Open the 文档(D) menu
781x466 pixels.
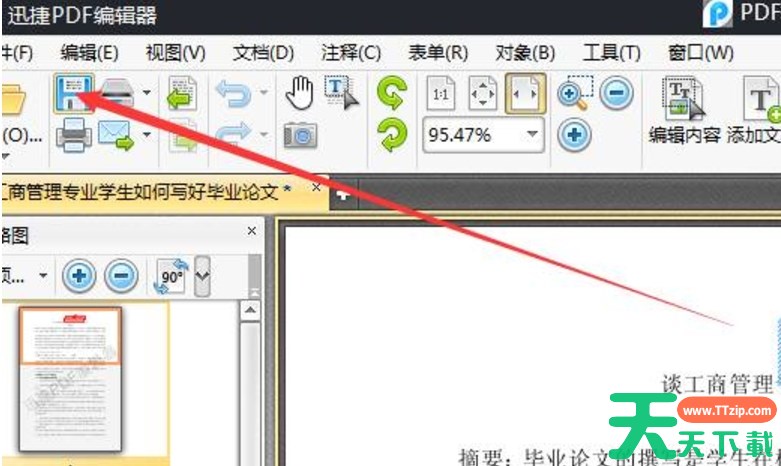coord(263,52)
